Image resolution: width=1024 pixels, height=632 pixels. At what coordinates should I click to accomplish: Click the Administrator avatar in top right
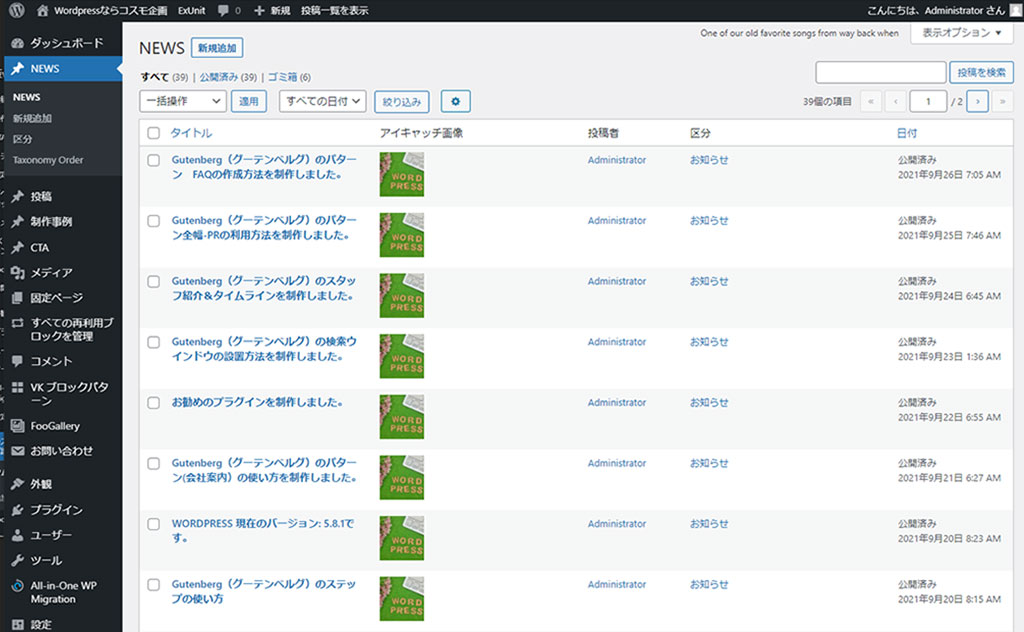click(1015, 10)
